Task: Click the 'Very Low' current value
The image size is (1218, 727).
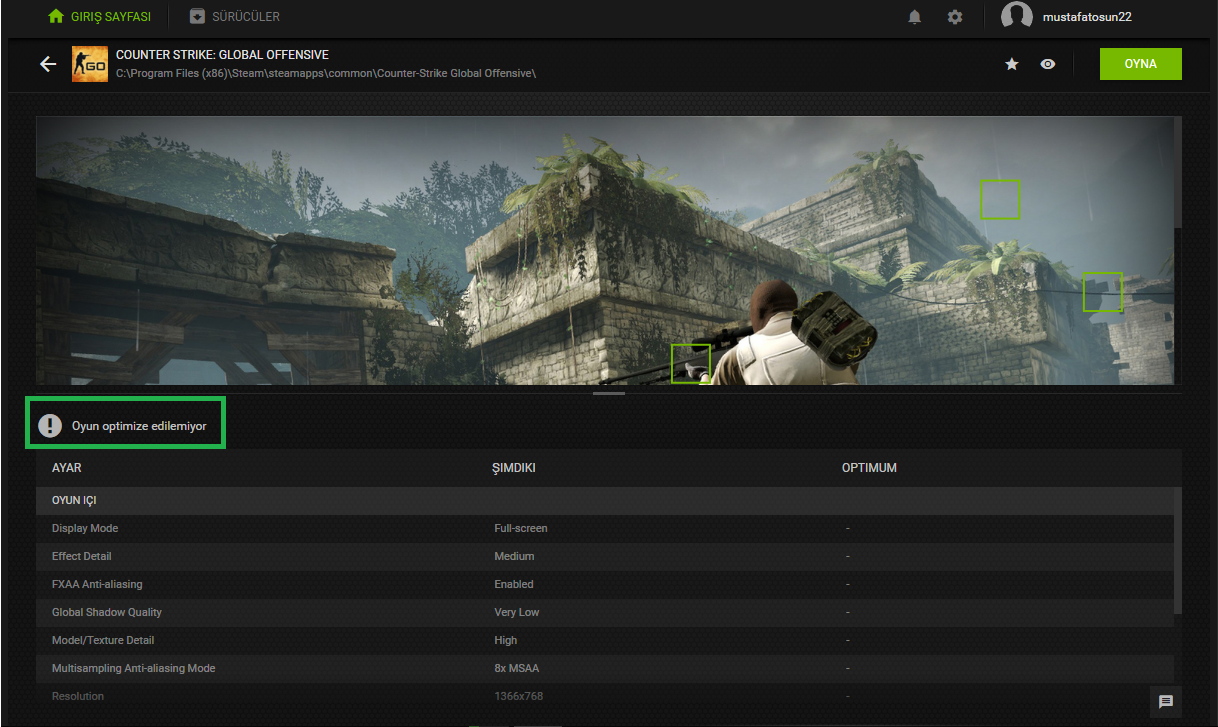Action: click(x=517, y=612)
